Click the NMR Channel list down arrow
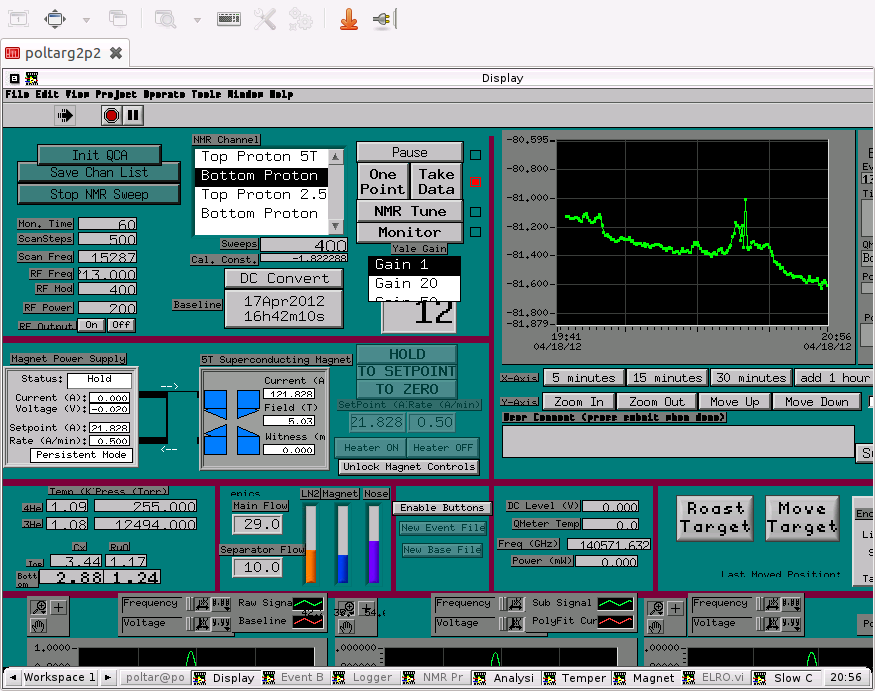The height and width of the screenshot is (691, 875). click(x=335, y=226)
